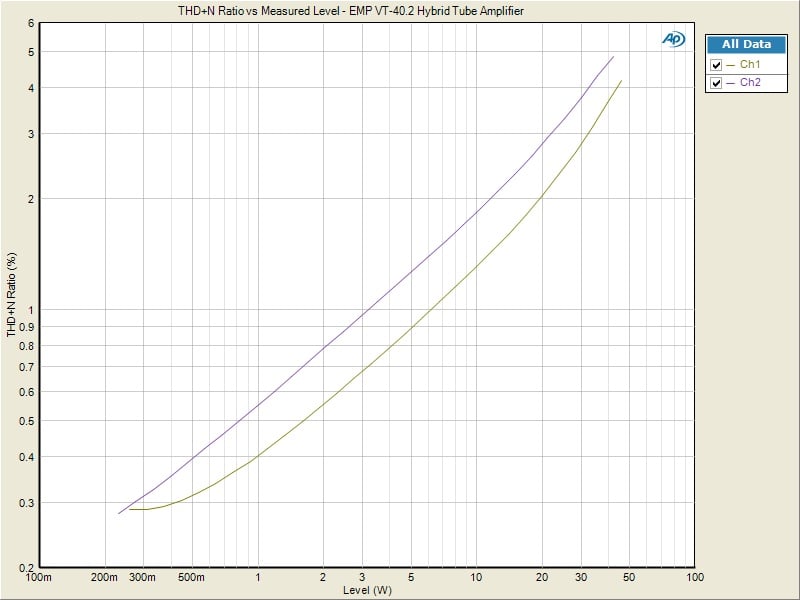Select the Ch2 label in the legend
This screenshot has width=800, height=600.
[x=750, y=83]
